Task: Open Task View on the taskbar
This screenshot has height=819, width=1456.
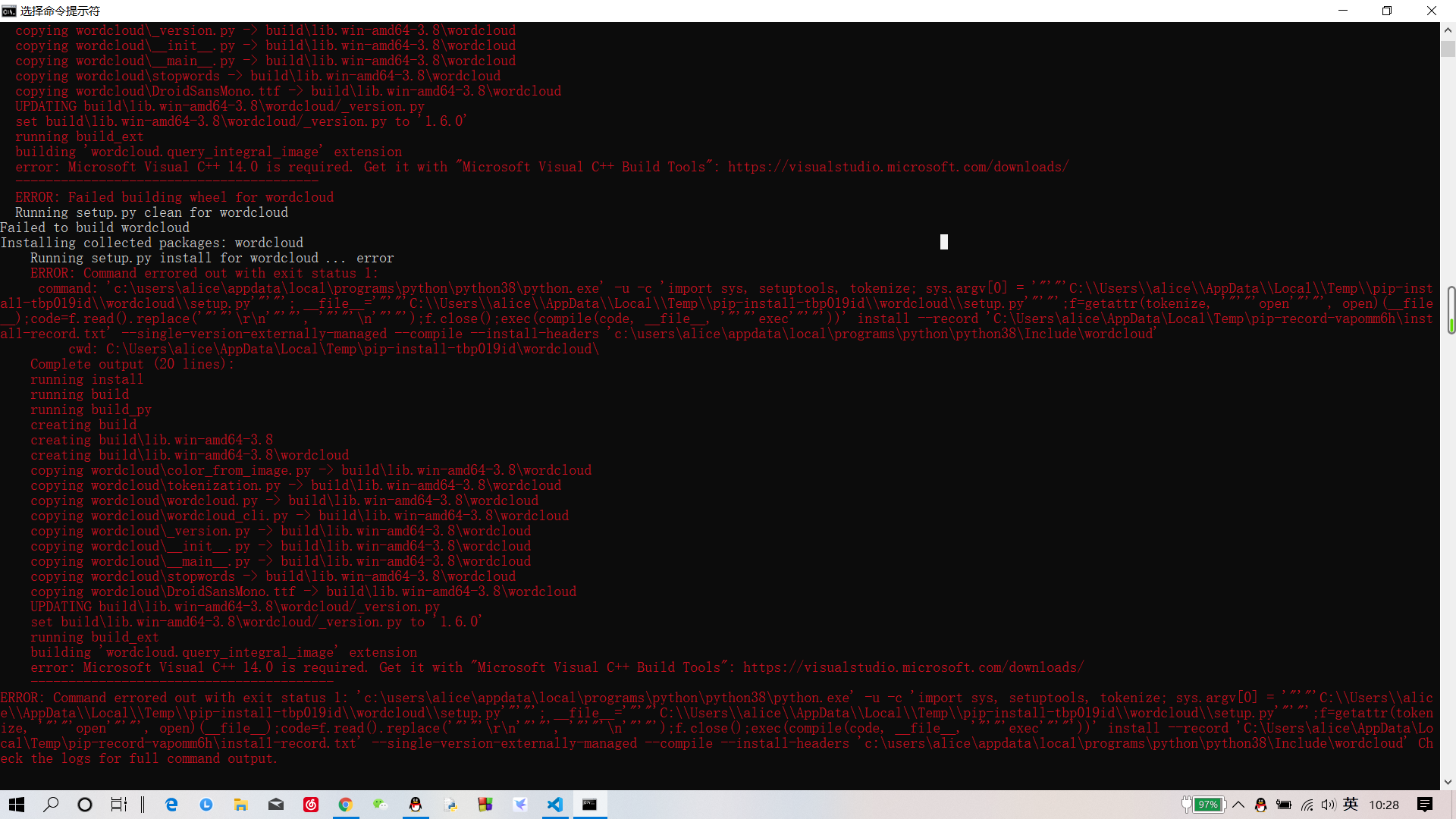Action: click(119, 805)
